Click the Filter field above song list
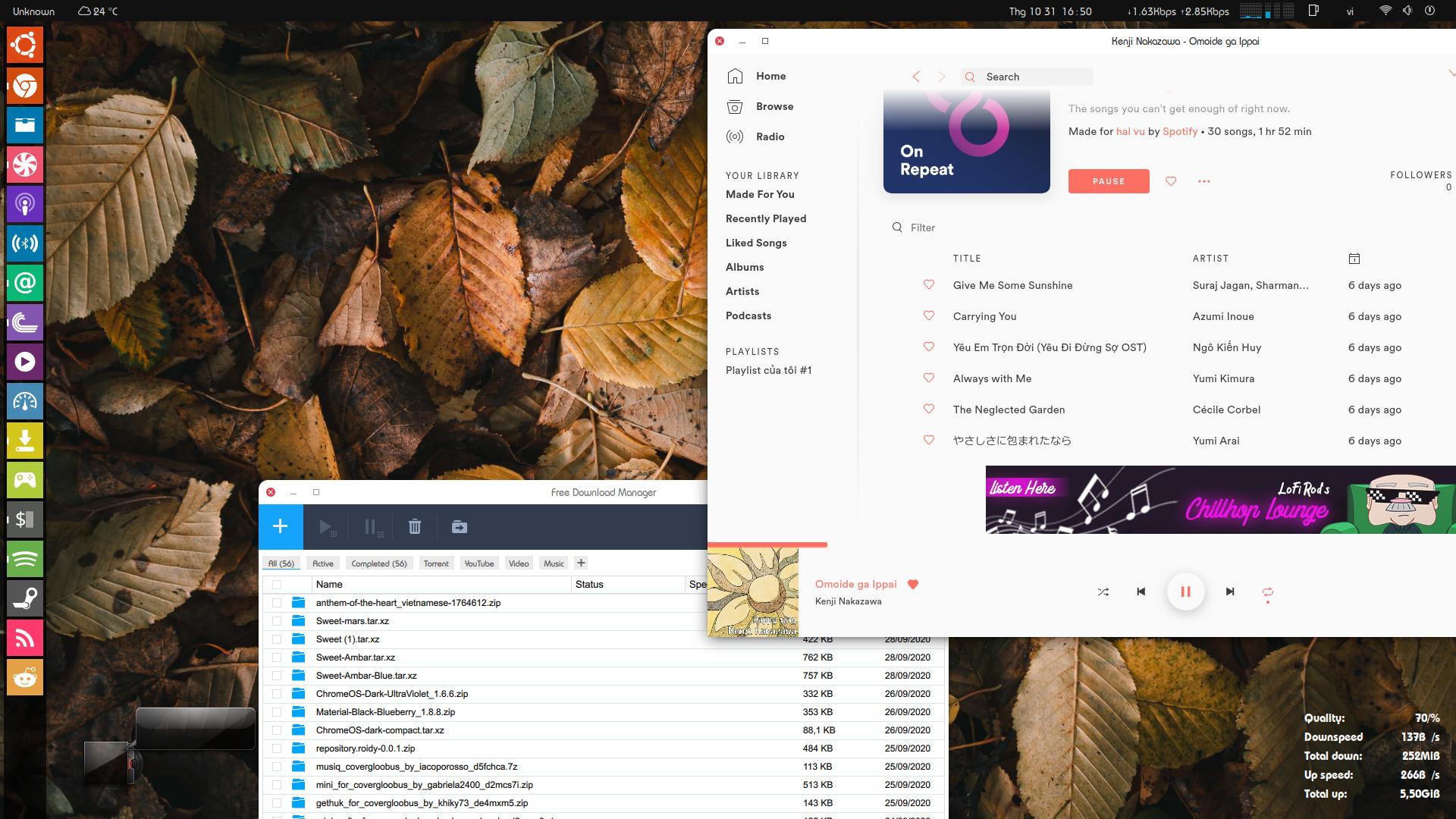Screen dimensions: 1456x819 923,227
